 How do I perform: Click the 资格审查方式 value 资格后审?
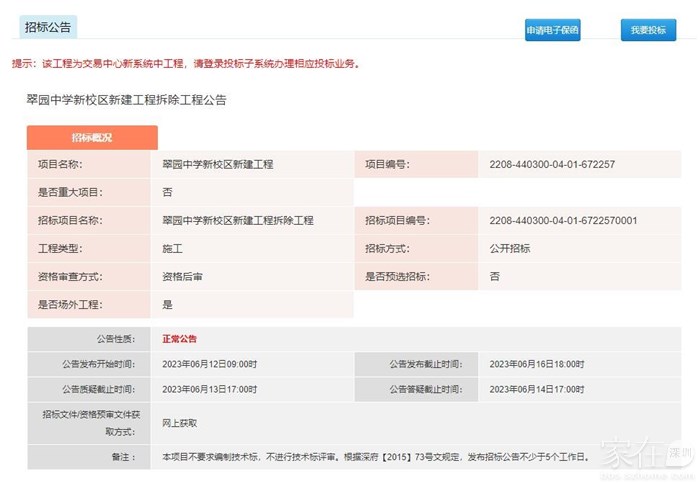182,276
